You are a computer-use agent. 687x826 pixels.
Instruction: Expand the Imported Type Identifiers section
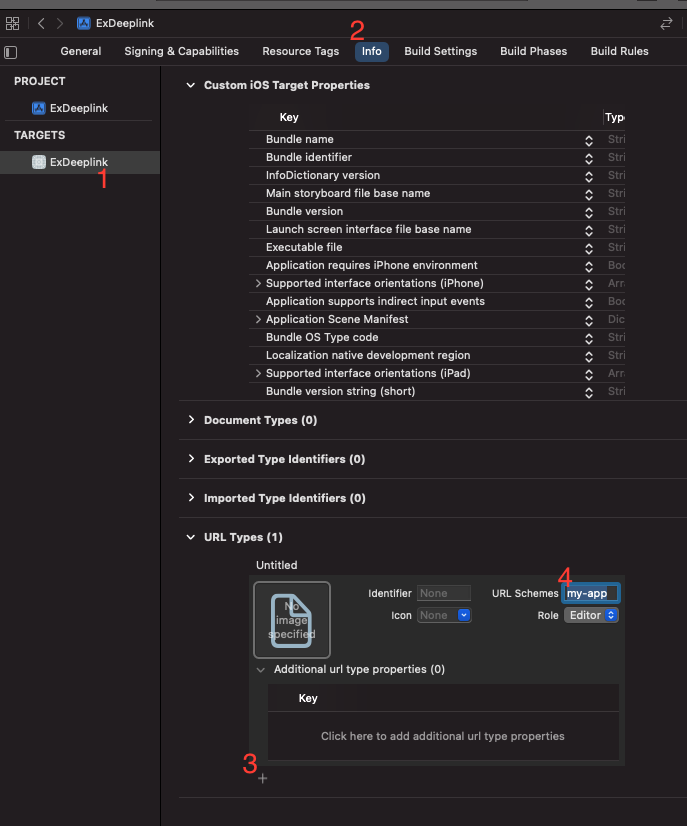coord(191,498)
